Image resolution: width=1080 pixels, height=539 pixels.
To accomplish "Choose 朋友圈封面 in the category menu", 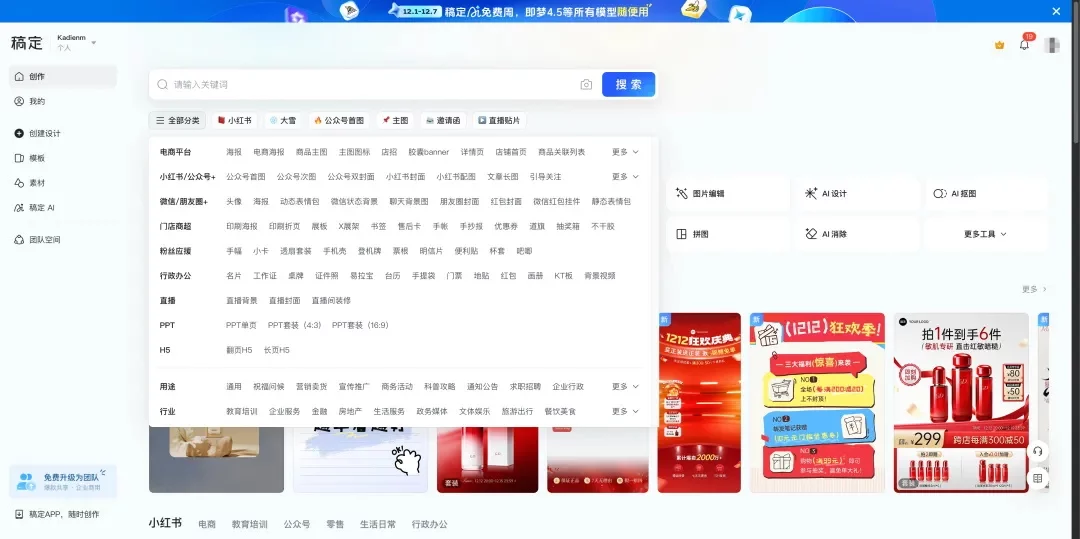I will (459, 202).
